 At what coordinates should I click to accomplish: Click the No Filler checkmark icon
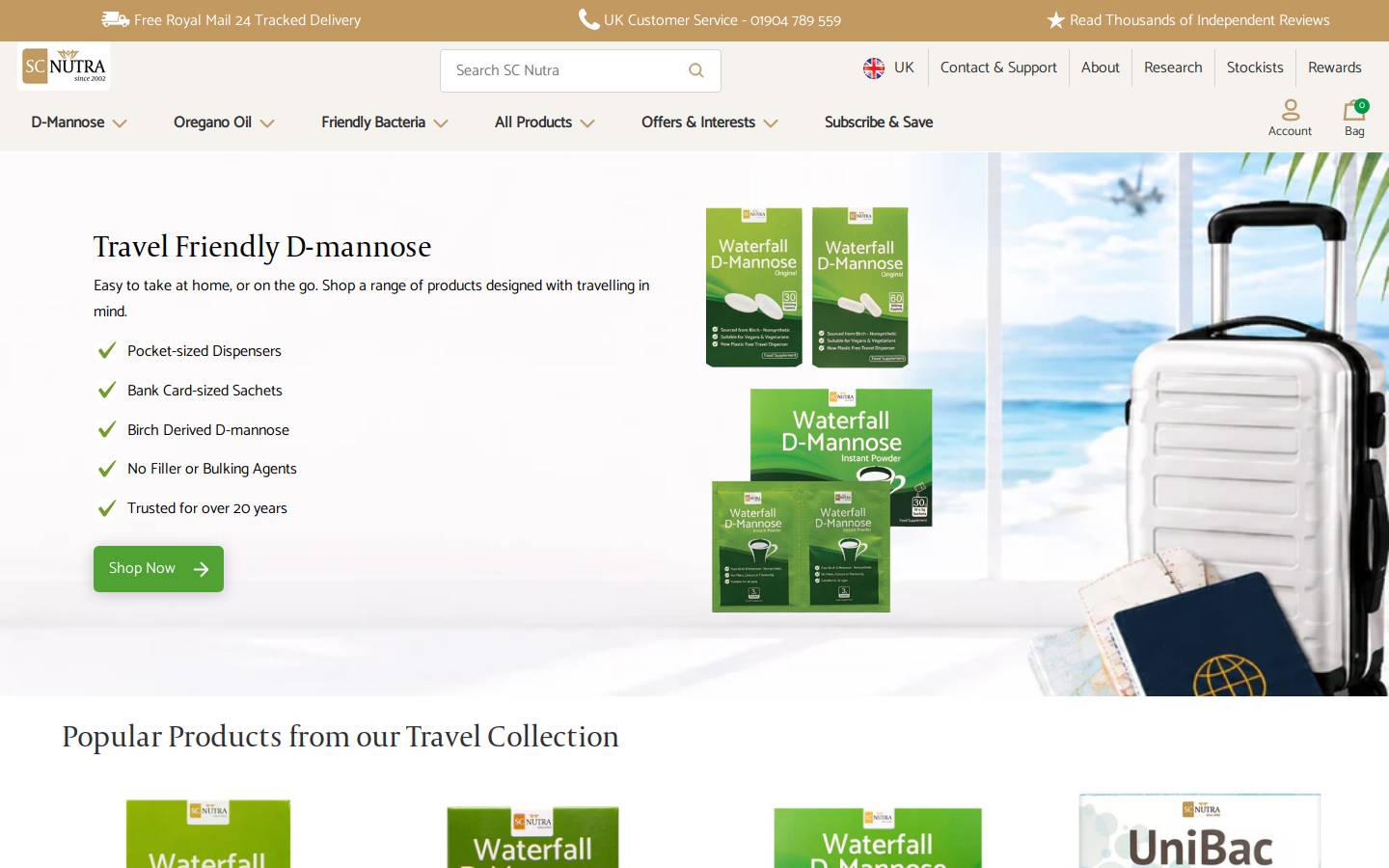[107, 469]
